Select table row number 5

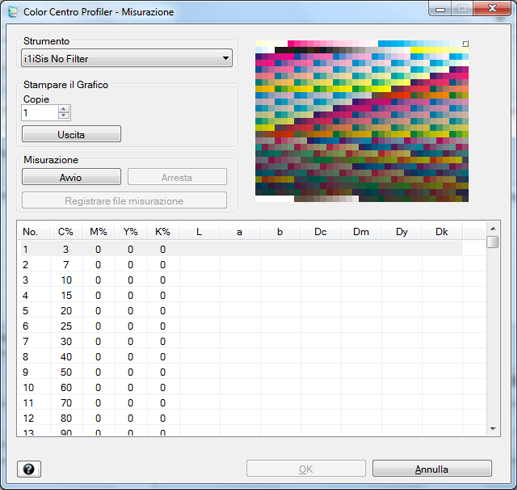(x=240, y=311)
